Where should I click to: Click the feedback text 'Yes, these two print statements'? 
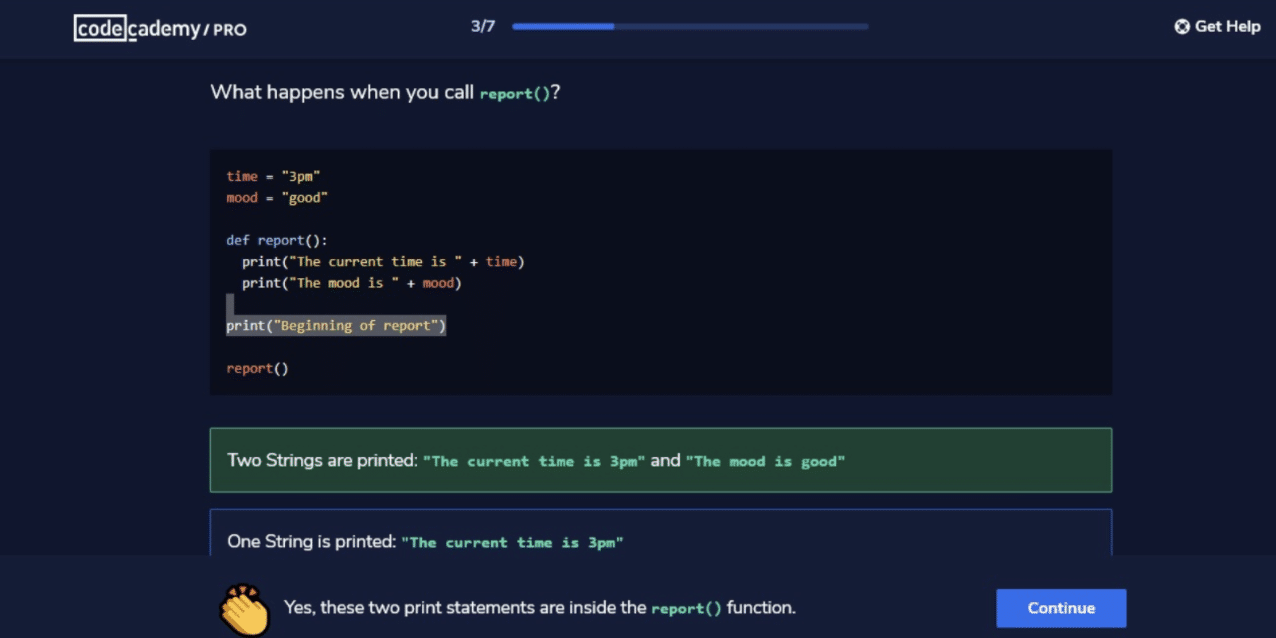tap(540, 607)
